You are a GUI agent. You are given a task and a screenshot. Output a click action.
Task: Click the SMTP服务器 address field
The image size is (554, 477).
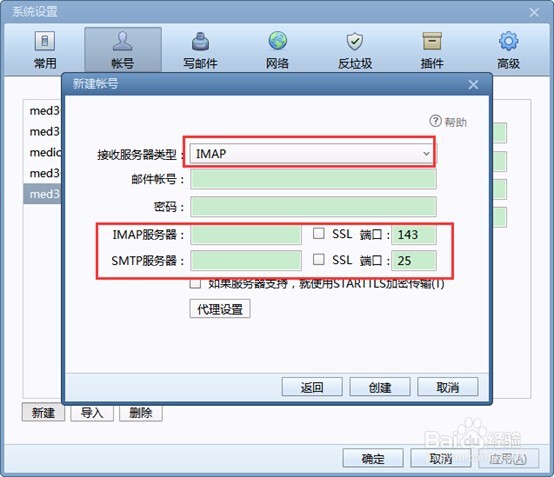point(246,261)
